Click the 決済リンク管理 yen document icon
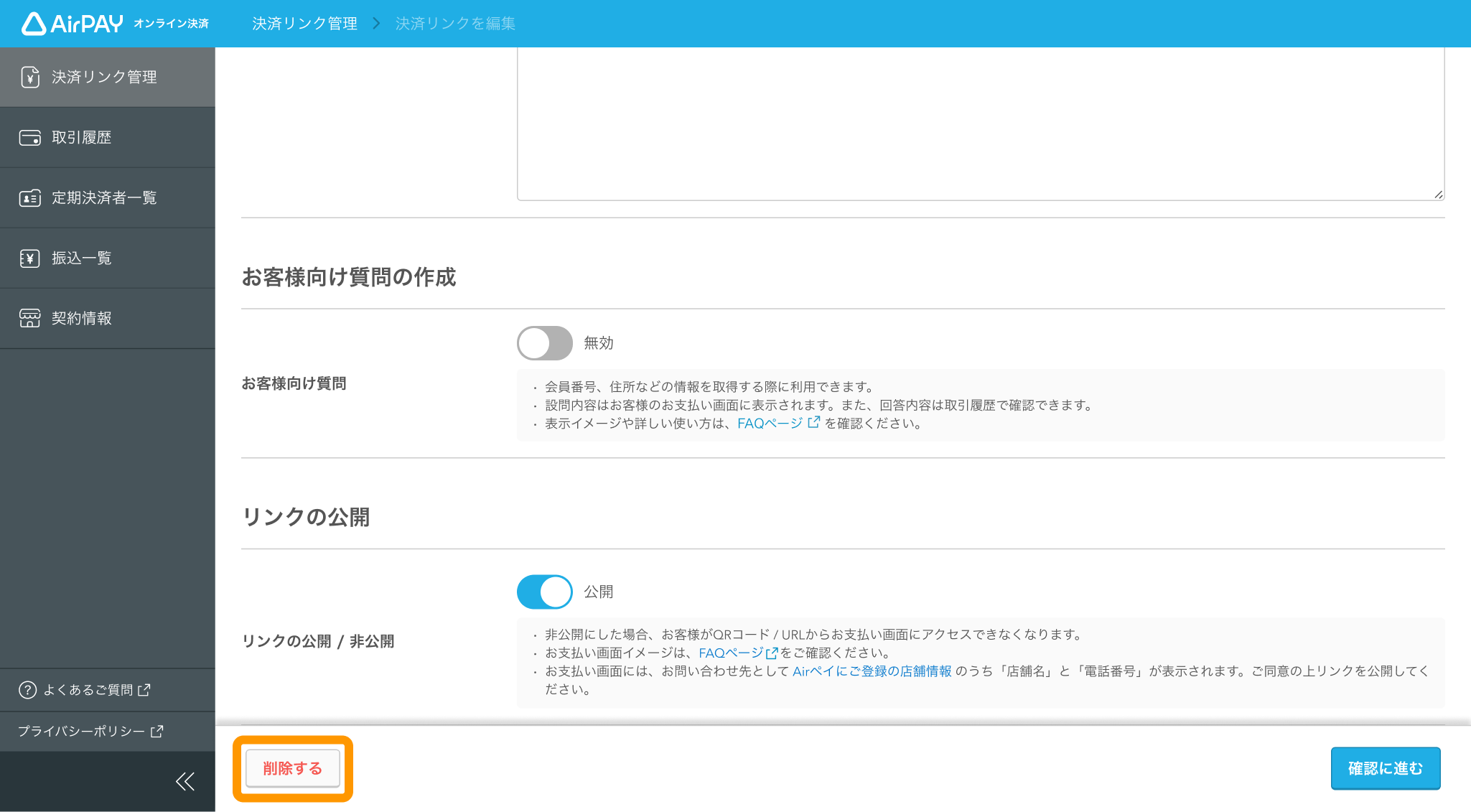1471x812 pixels. (x=30, y=77)
